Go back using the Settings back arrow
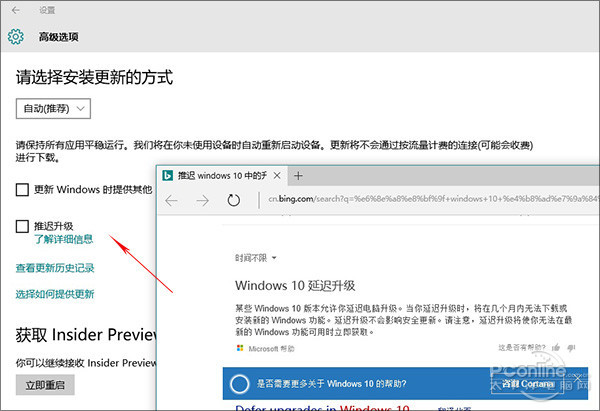 16,10
